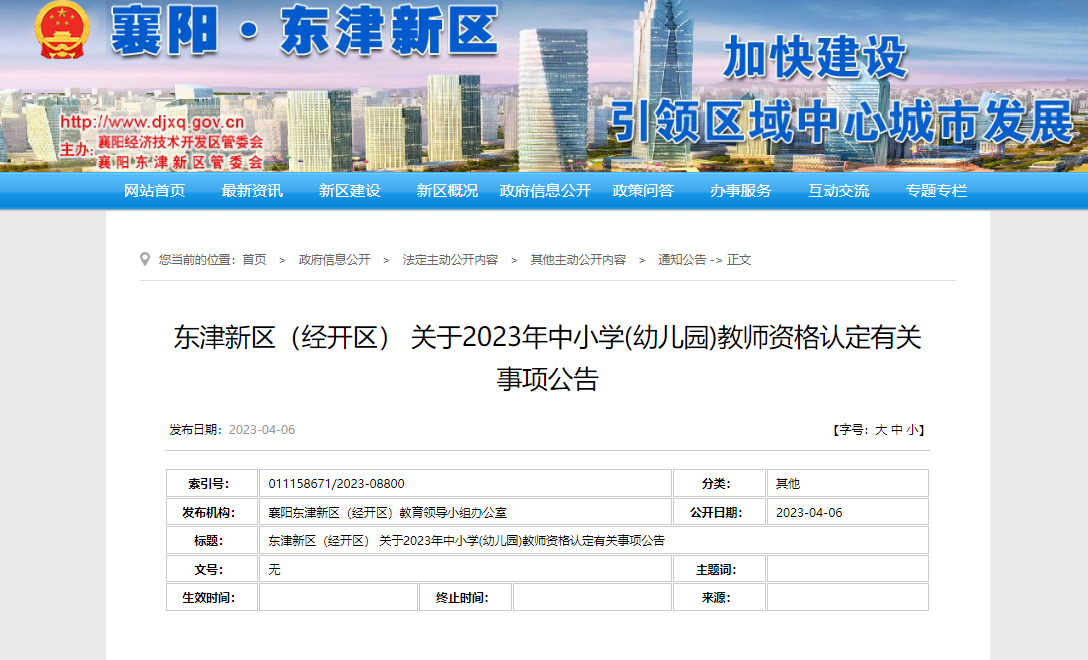
Task: Click the national emblem icon in header
Action: (62, 32)
